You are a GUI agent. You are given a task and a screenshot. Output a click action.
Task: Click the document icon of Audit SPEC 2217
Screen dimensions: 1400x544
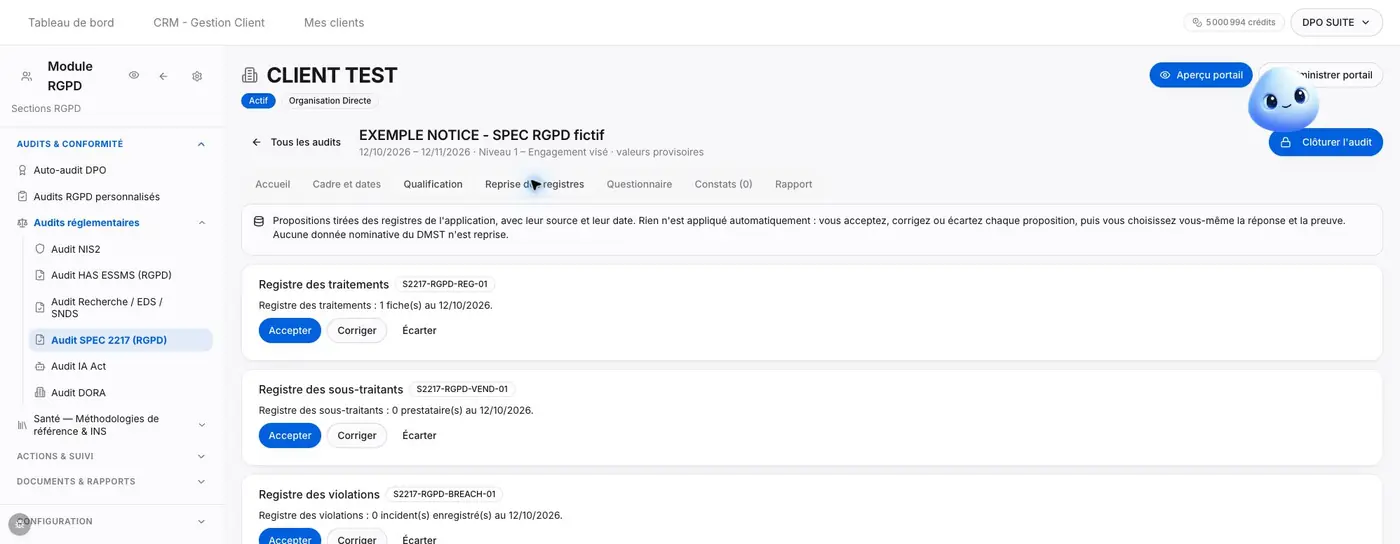40,340
